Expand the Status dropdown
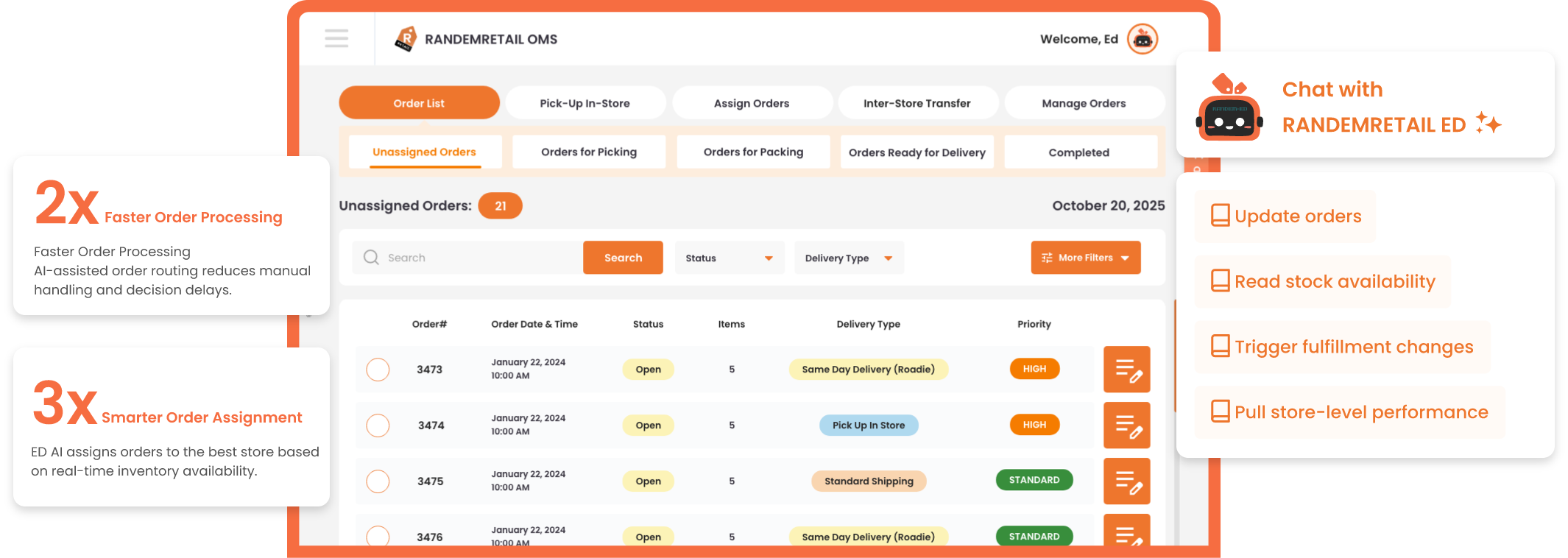1568x558 pixels. [x=729, y=258]
